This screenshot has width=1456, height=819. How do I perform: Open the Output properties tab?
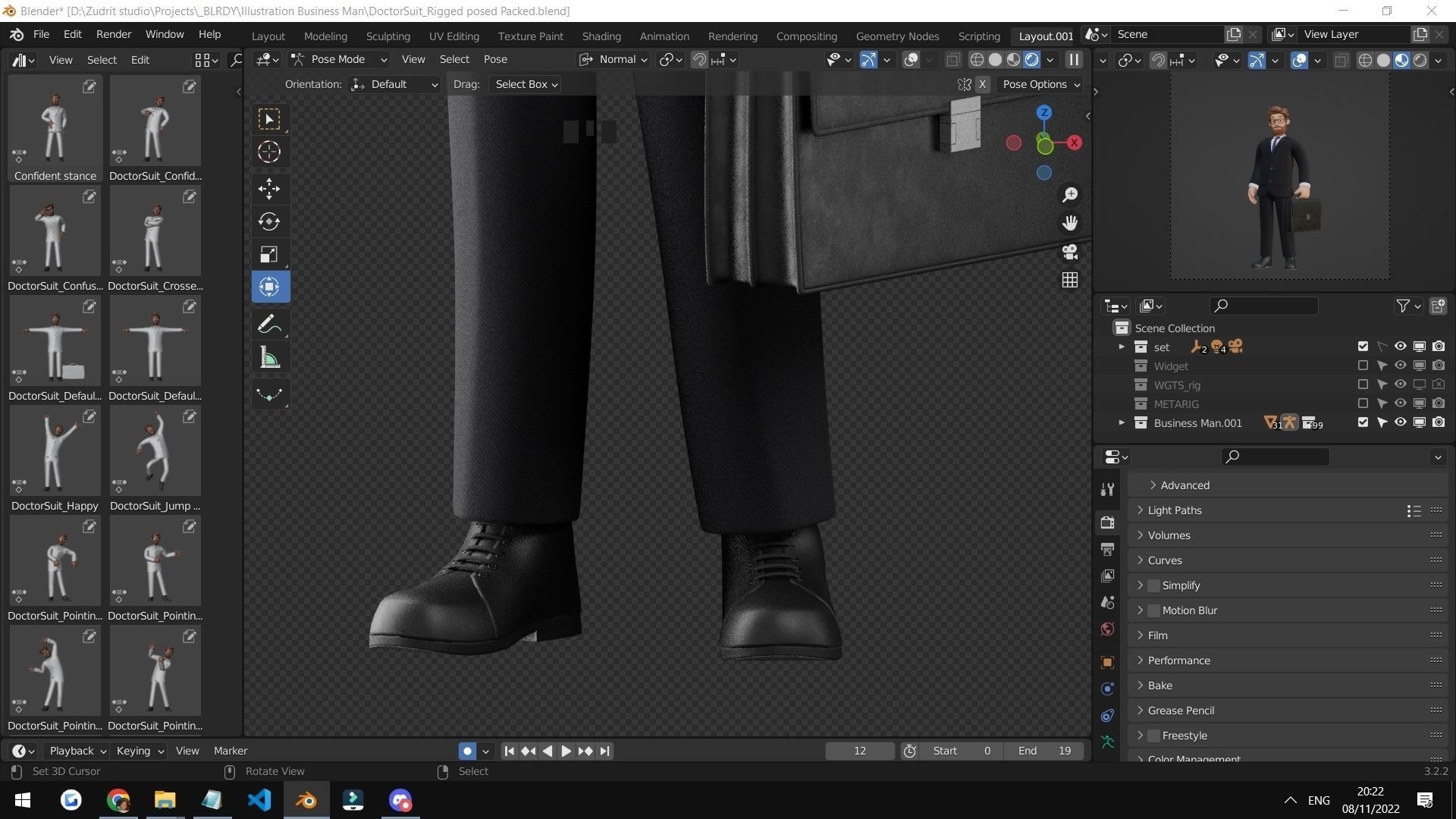pos(1108,549)
